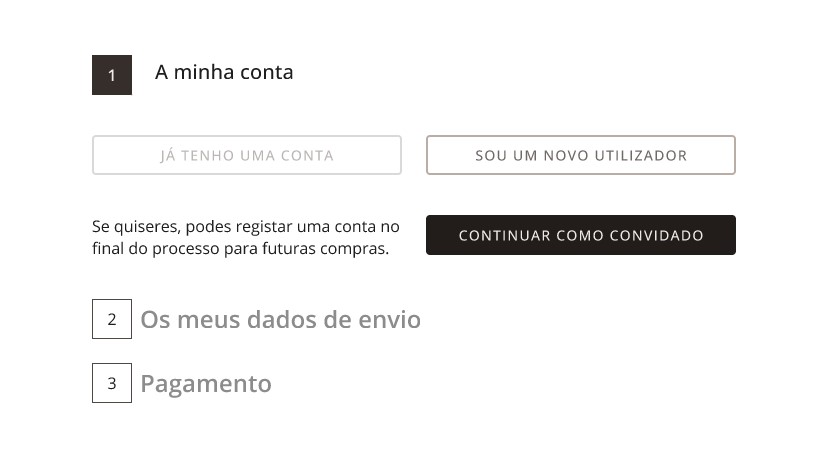Click the step 3 number box
834x453 pixels.
pos(112,383)
